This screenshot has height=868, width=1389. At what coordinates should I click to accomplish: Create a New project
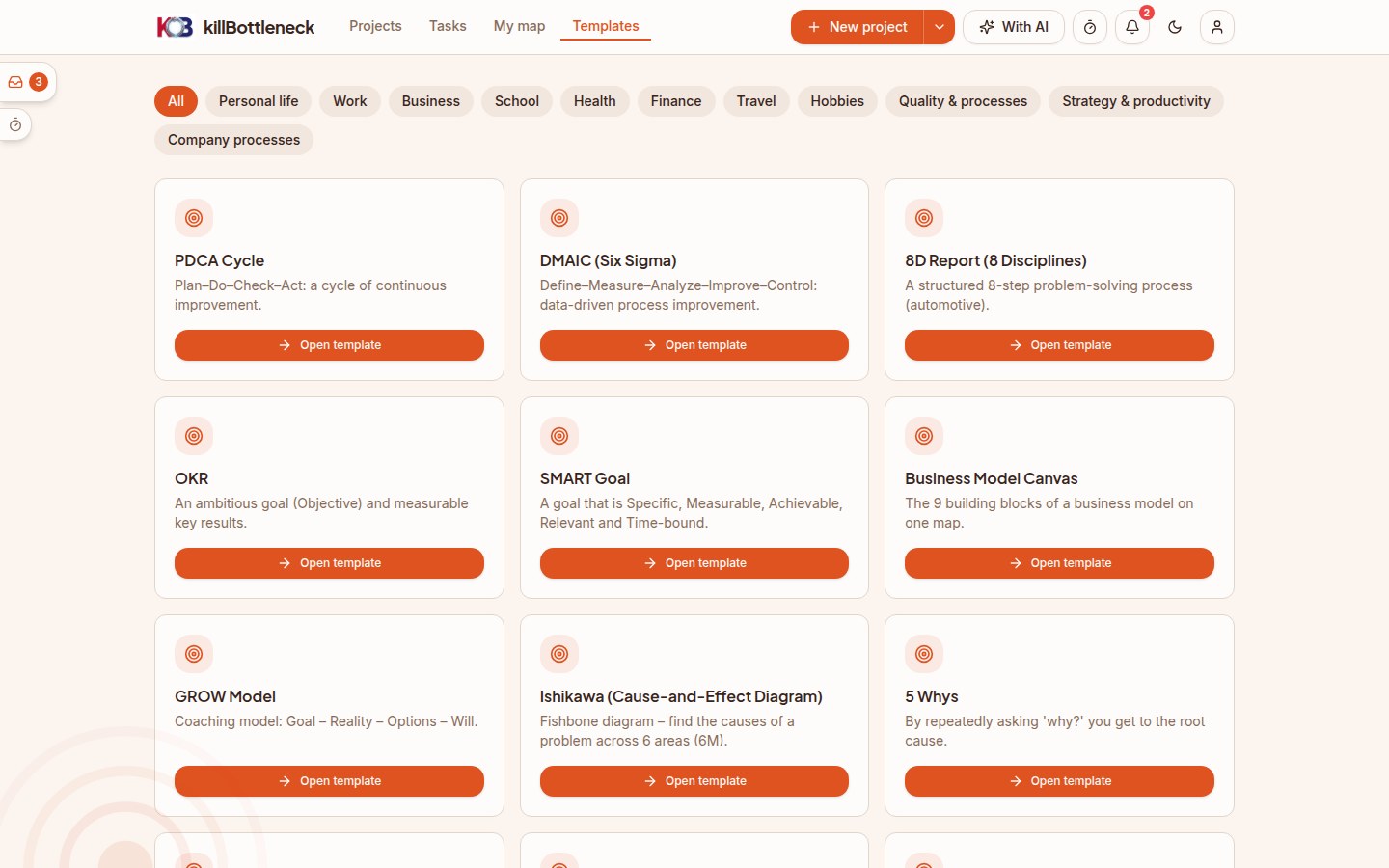pyautogui.click(x=858, y=27)
